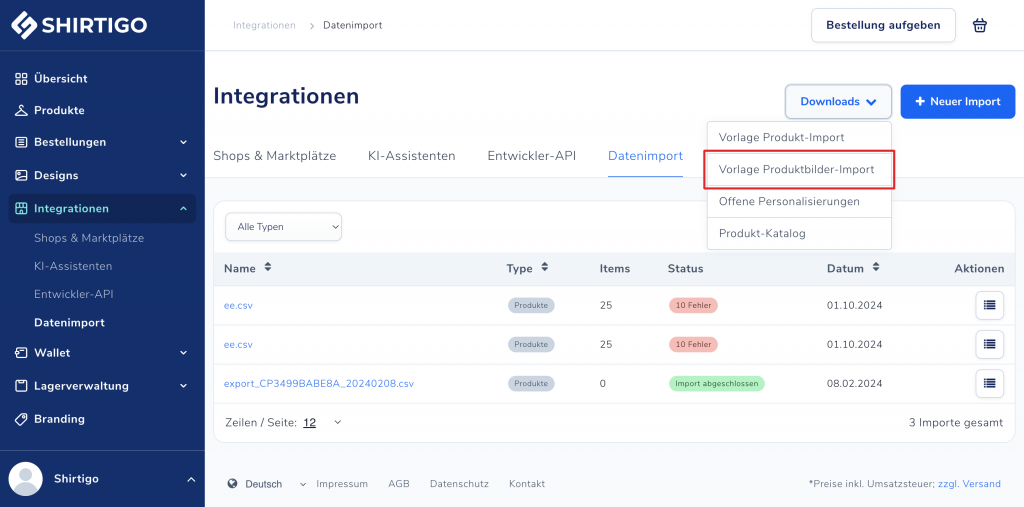1024x507 pixels.
Task: Click the Integrationen store icon
Action: coord(22,208)
